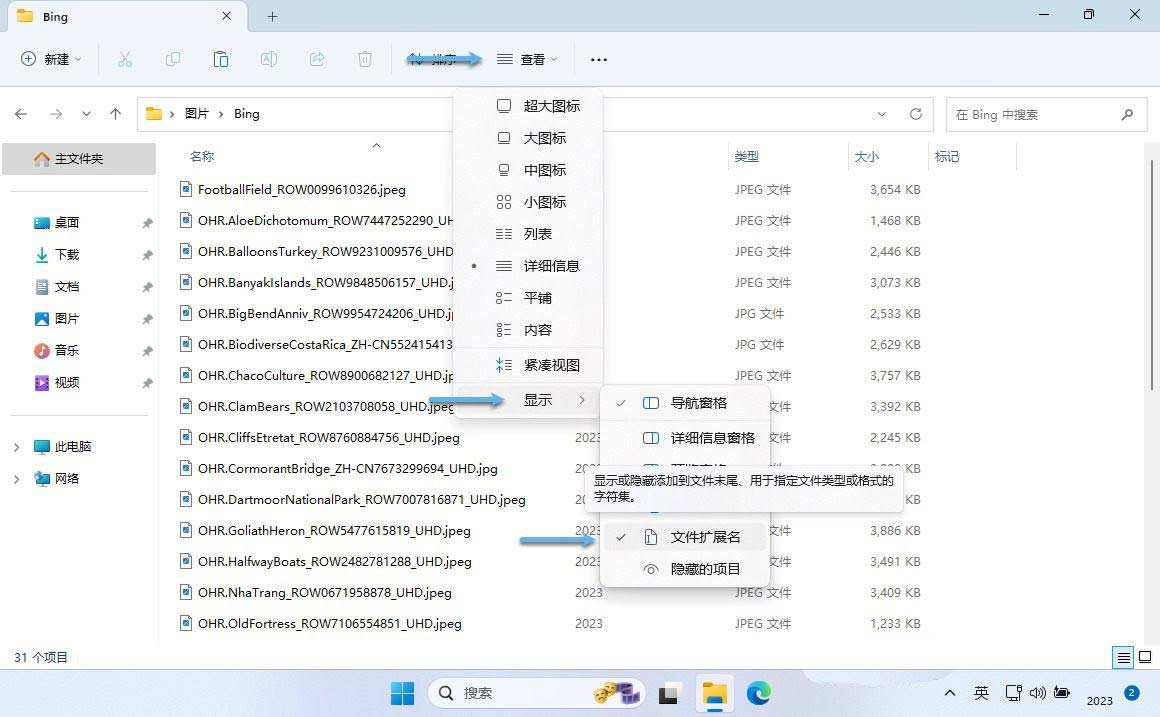This screenshot has height=717, width=1160.
Task: Click the Rename icon in the toolbar
Action: [x=269, y=59]
